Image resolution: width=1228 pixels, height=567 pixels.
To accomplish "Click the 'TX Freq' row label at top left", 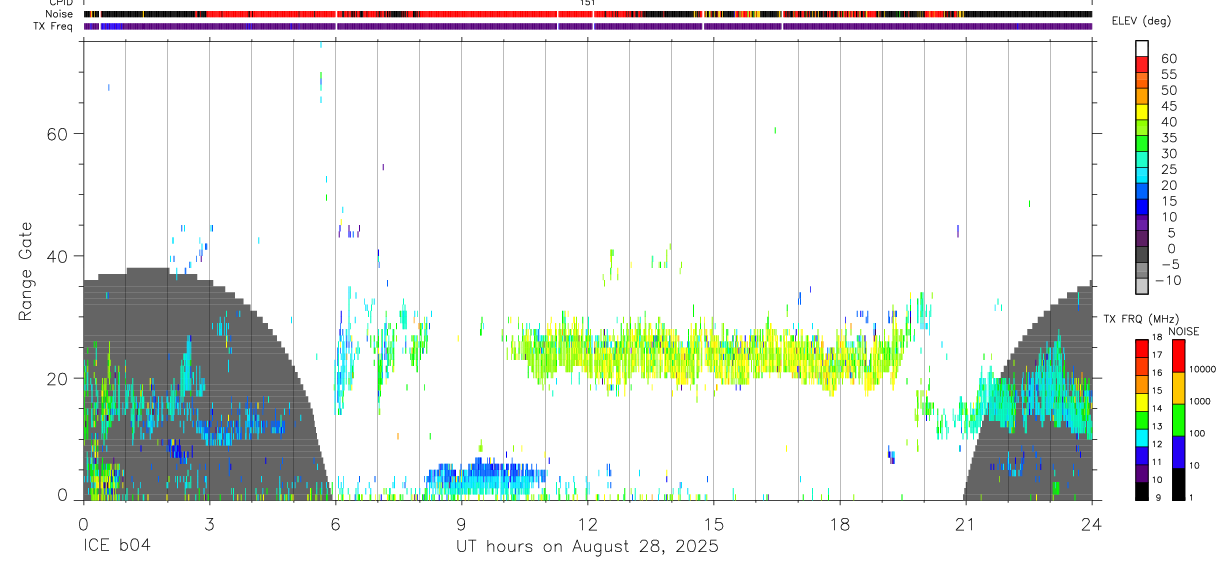I will click(x=55, y=26).
